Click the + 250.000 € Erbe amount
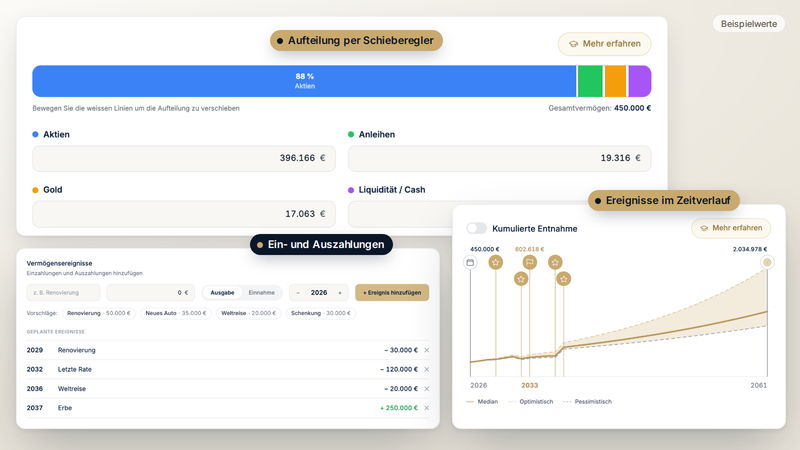Image resolution: width=800 pixels, height=450 pixels. point(399,408)
